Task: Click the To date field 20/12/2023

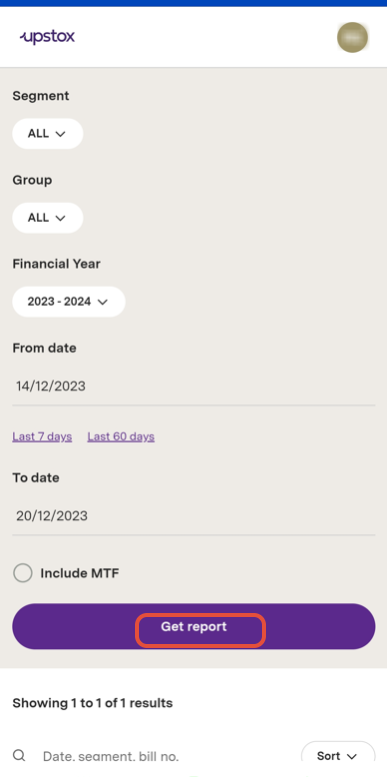Action: [194, 516]
